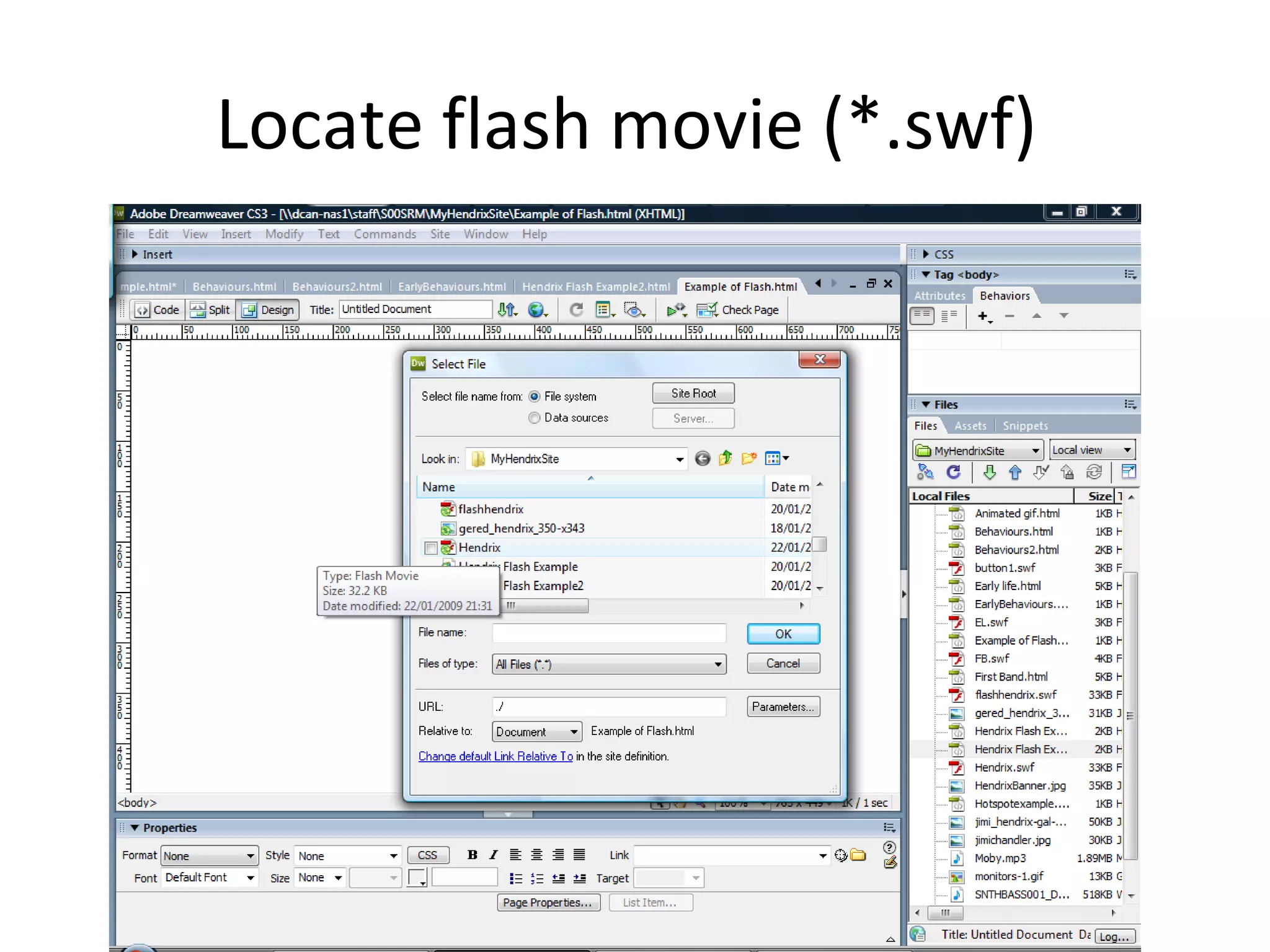
Task: Click Point to file link icon
Action: point(841,856)
